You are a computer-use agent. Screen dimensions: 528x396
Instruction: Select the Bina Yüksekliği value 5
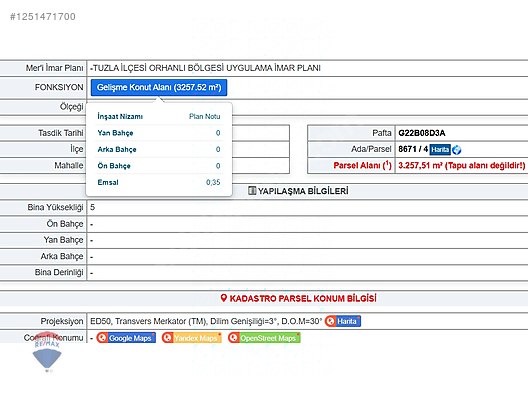93,207
